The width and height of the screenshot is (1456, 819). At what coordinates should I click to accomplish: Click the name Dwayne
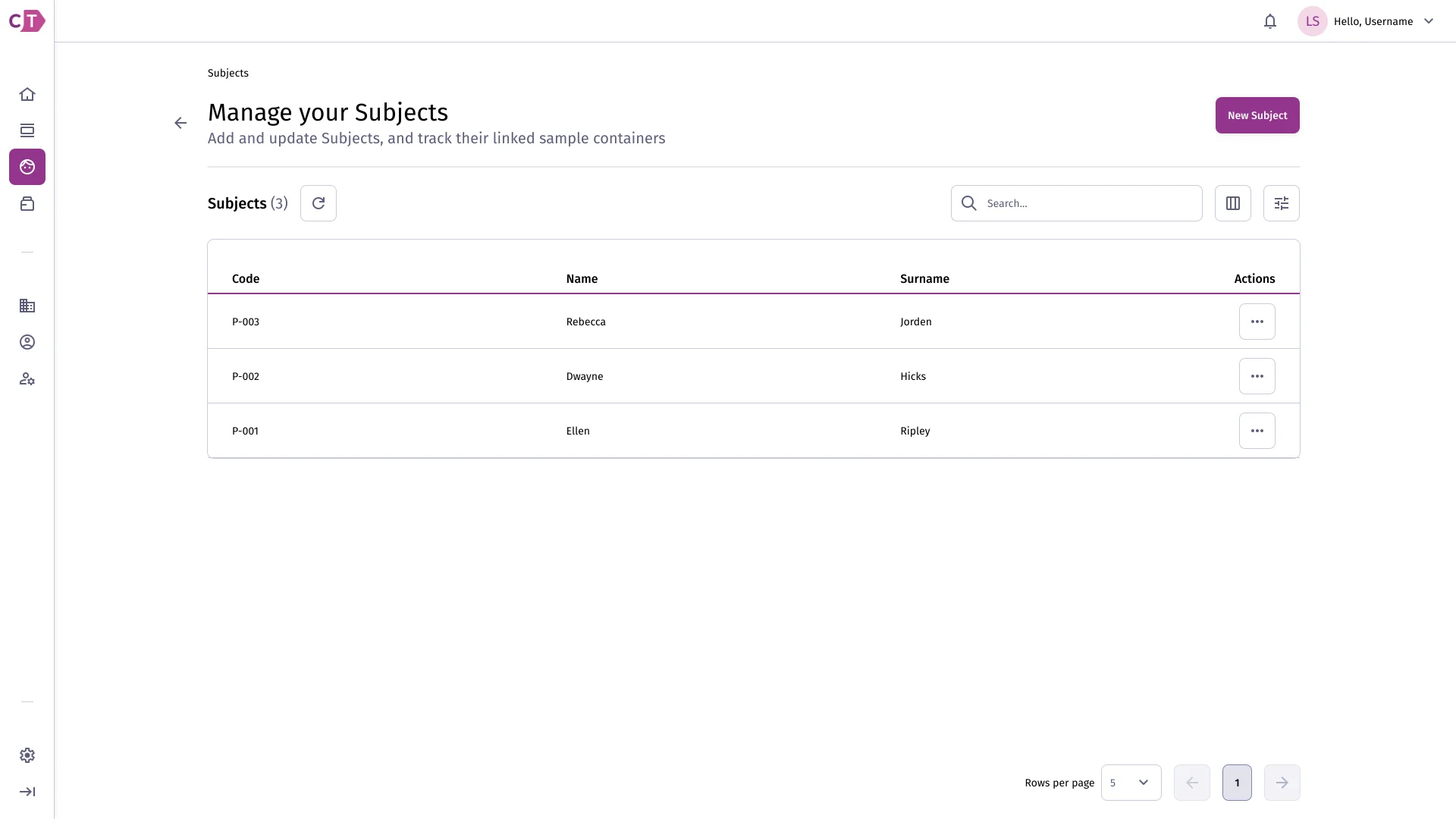(585, 376)
